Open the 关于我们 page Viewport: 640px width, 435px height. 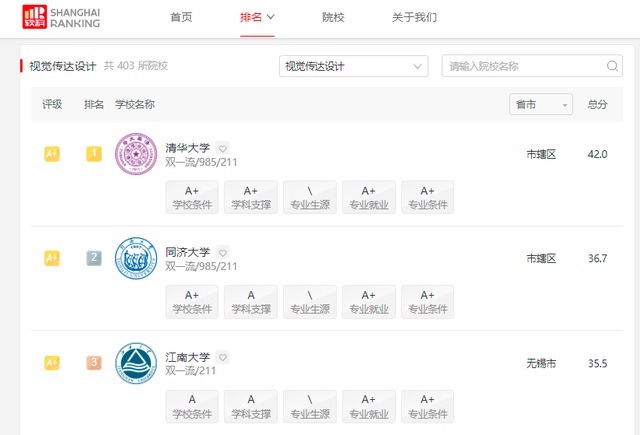(x=414, y=17)
